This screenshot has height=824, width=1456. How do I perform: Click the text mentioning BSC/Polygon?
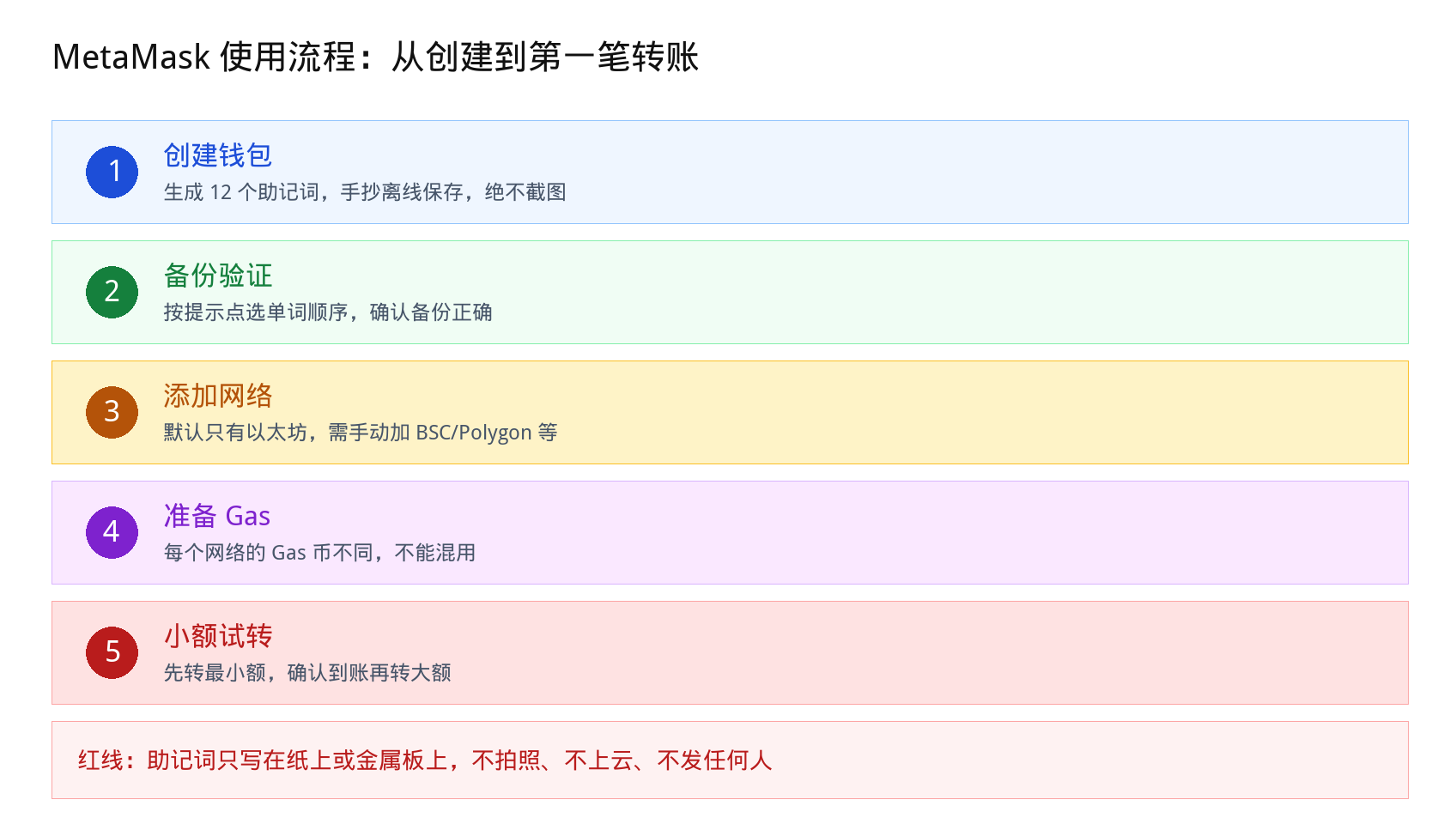tap(361, 433)
